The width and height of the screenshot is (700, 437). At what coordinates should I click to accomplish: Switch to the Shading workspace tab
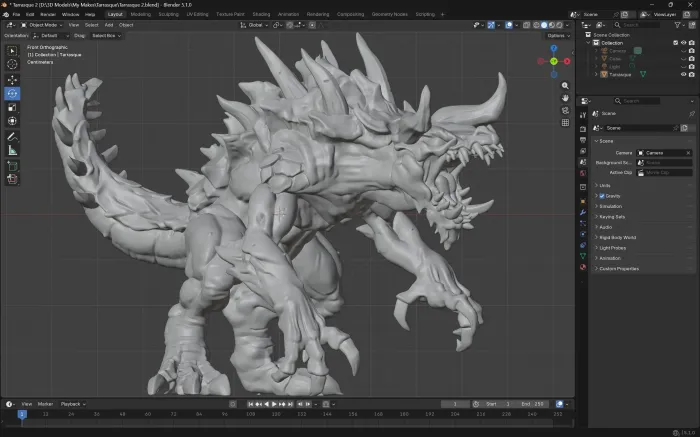click(261, 14)
